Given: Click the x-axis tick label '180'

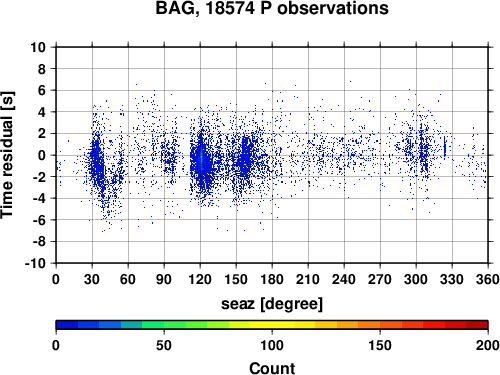Looking at the screenshot, I should (x=272, y=279).
